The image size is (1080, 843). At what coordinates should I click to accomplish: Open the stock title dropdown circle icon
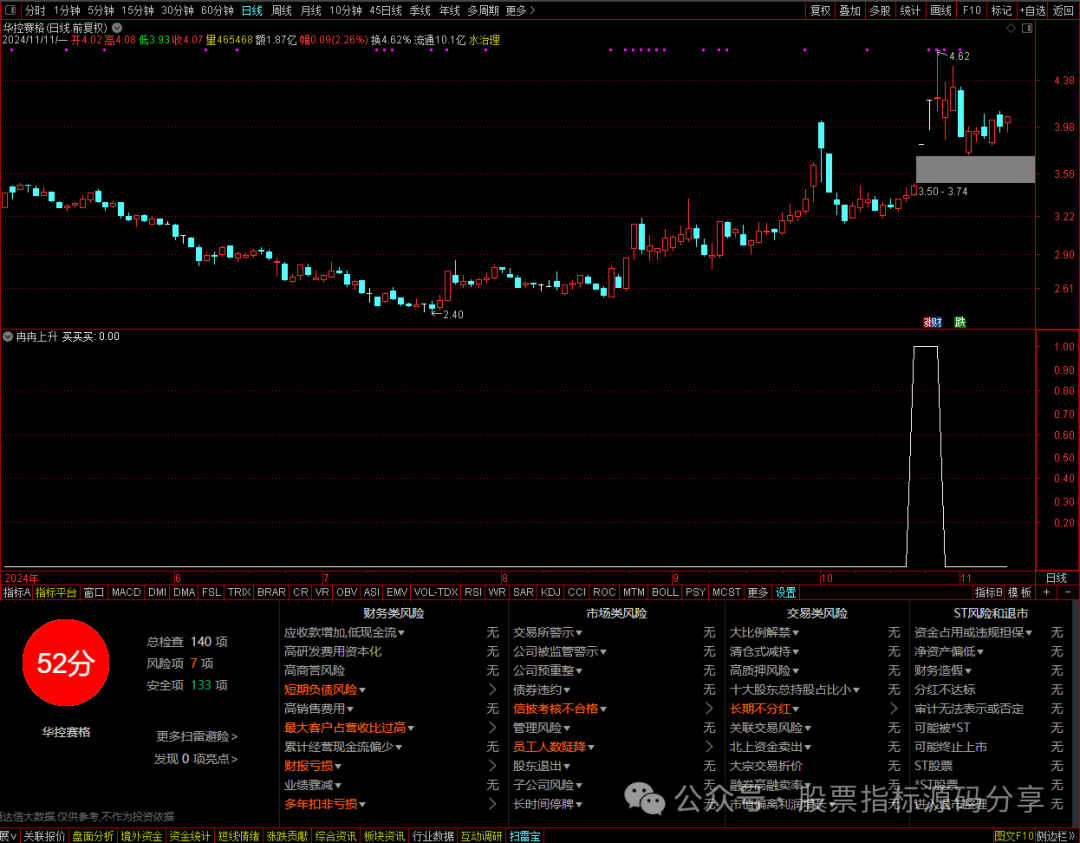pyautogui.click(x=117, y=28)
